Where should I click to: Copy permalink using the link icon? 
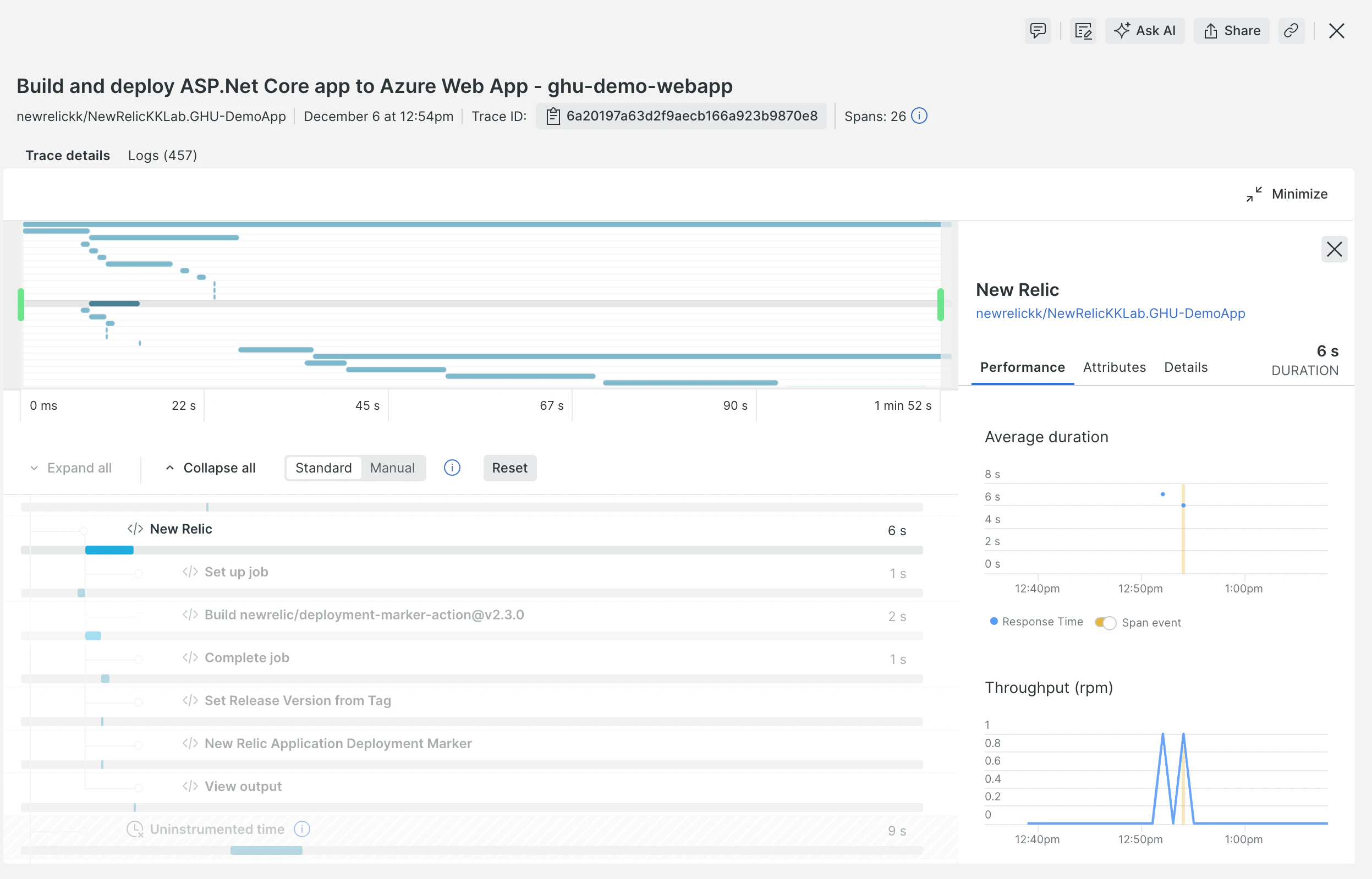(1291, 31)
